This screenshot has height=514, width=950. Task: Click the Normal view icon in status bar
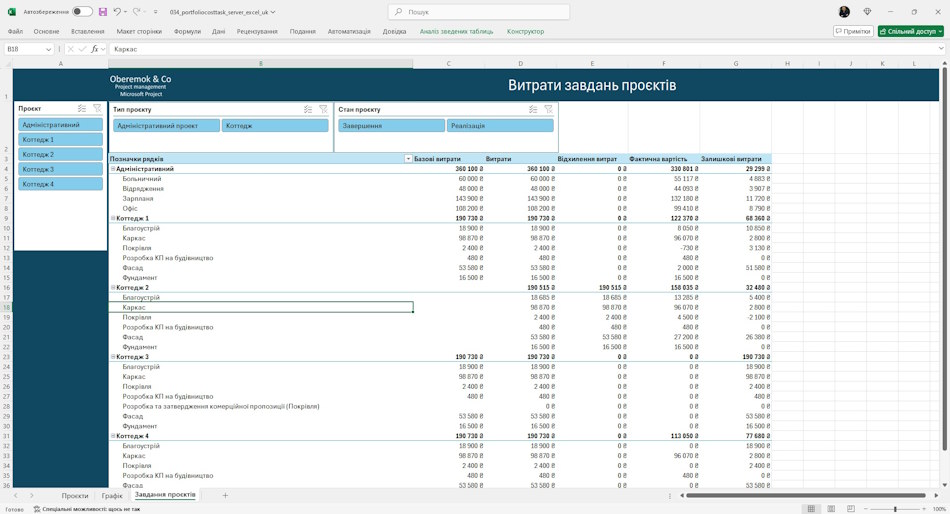pyautogui.click(x=811, y=509)
